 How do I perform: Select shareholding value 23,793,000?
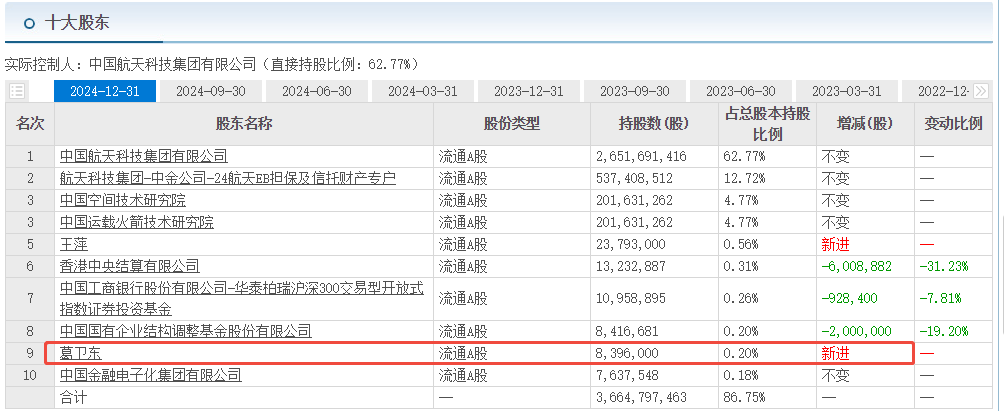pyautogui.click(x=630, y=244)
